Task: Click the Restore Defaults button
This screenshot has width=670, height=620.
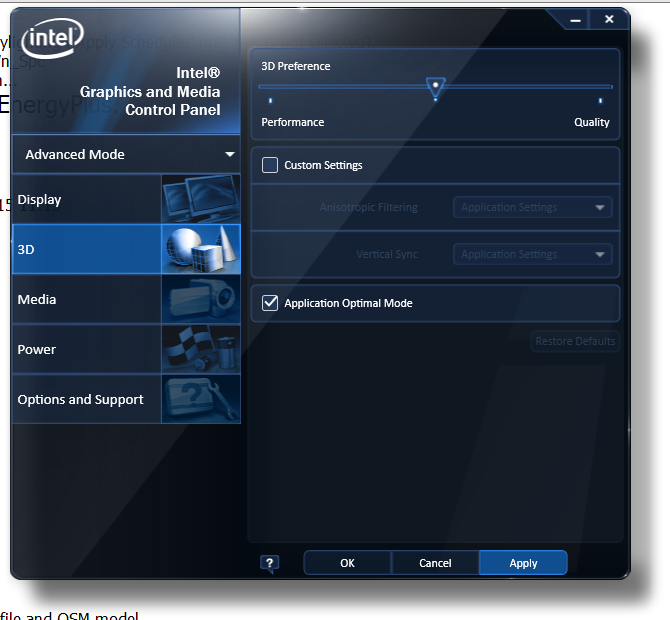Action: [x=575, y=341]
